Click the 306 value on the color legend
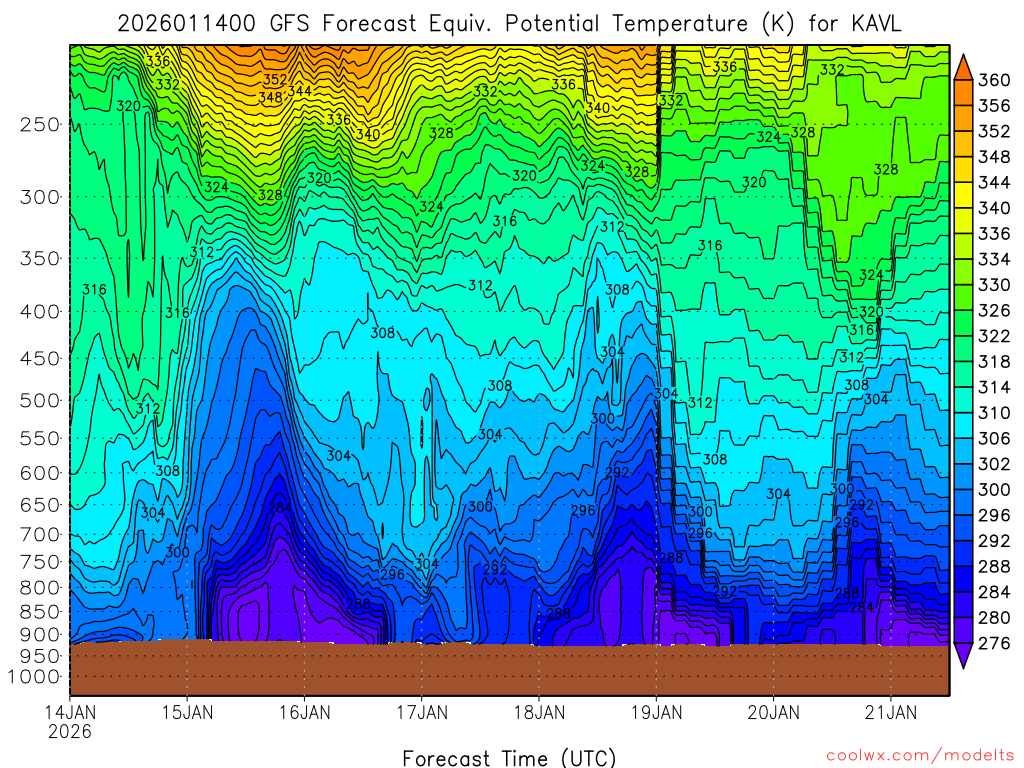The width and height of the screenshot is (1024, 768). click(x=994, y=438)
